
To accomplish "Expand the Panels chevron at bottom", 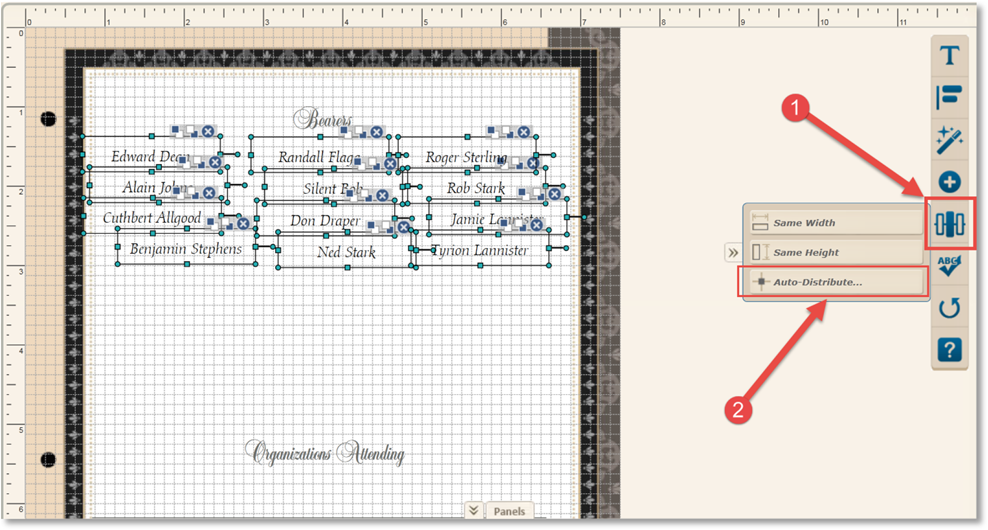I will tap(474, 510).
